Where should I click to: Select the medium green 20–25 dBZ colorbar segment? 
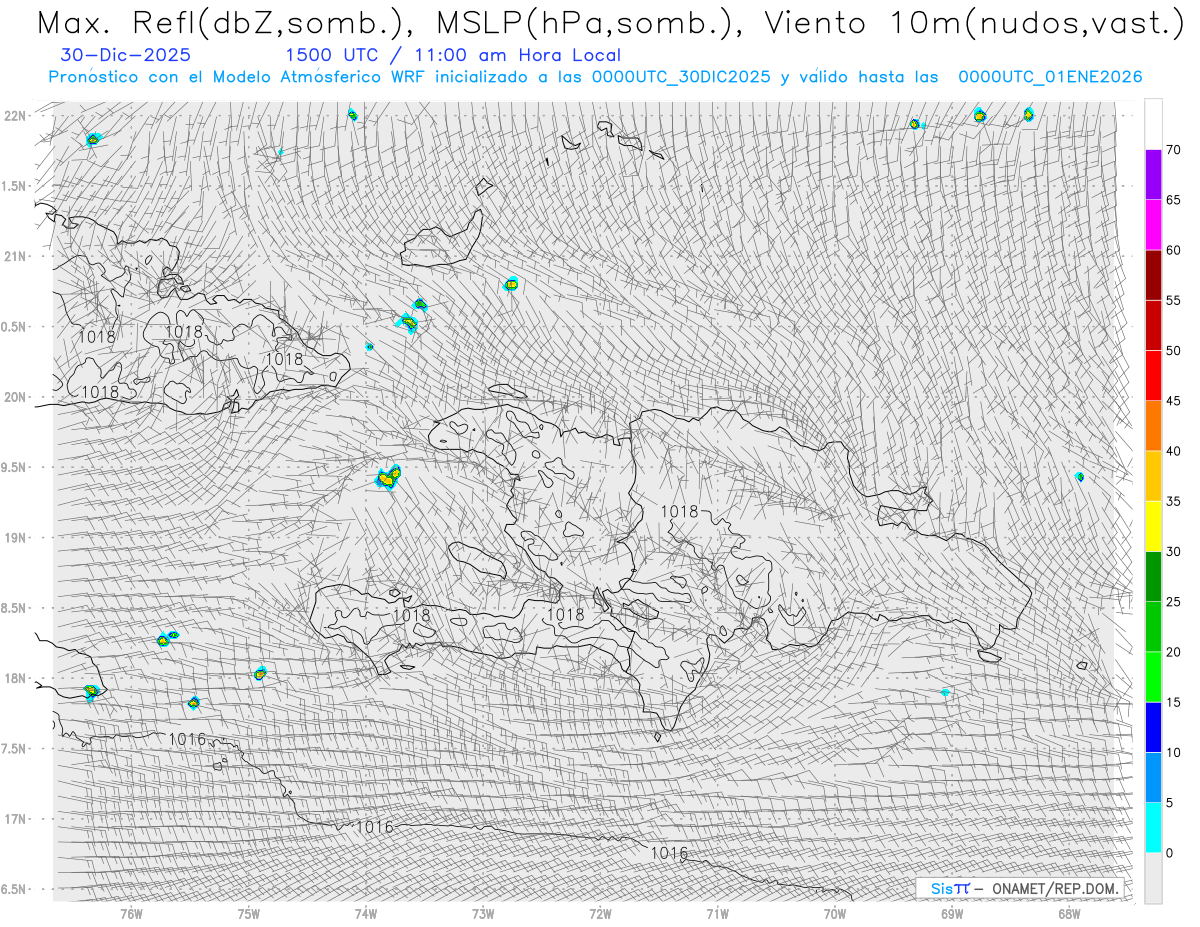(x=1153, y=627)
